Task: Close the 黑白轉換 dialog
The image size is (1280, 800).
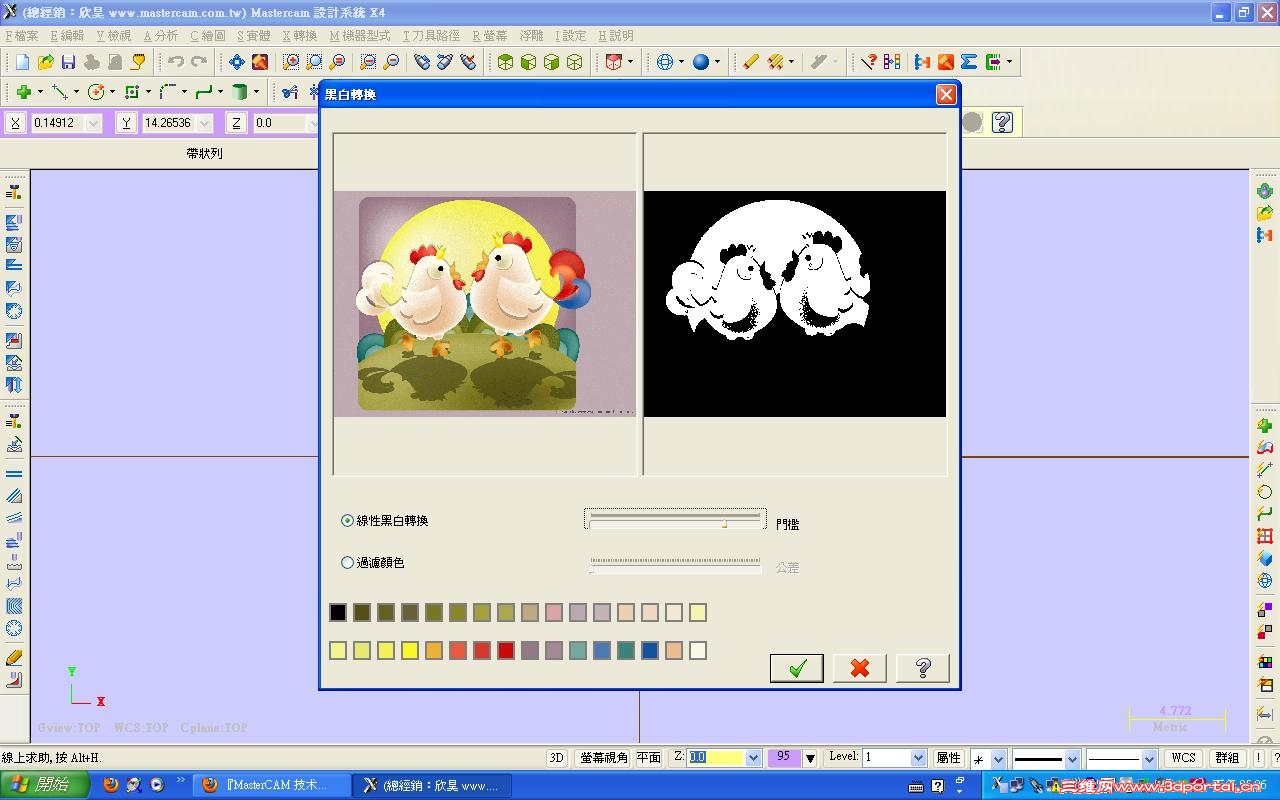Action: pyautogui.click(x=946, y=94)
